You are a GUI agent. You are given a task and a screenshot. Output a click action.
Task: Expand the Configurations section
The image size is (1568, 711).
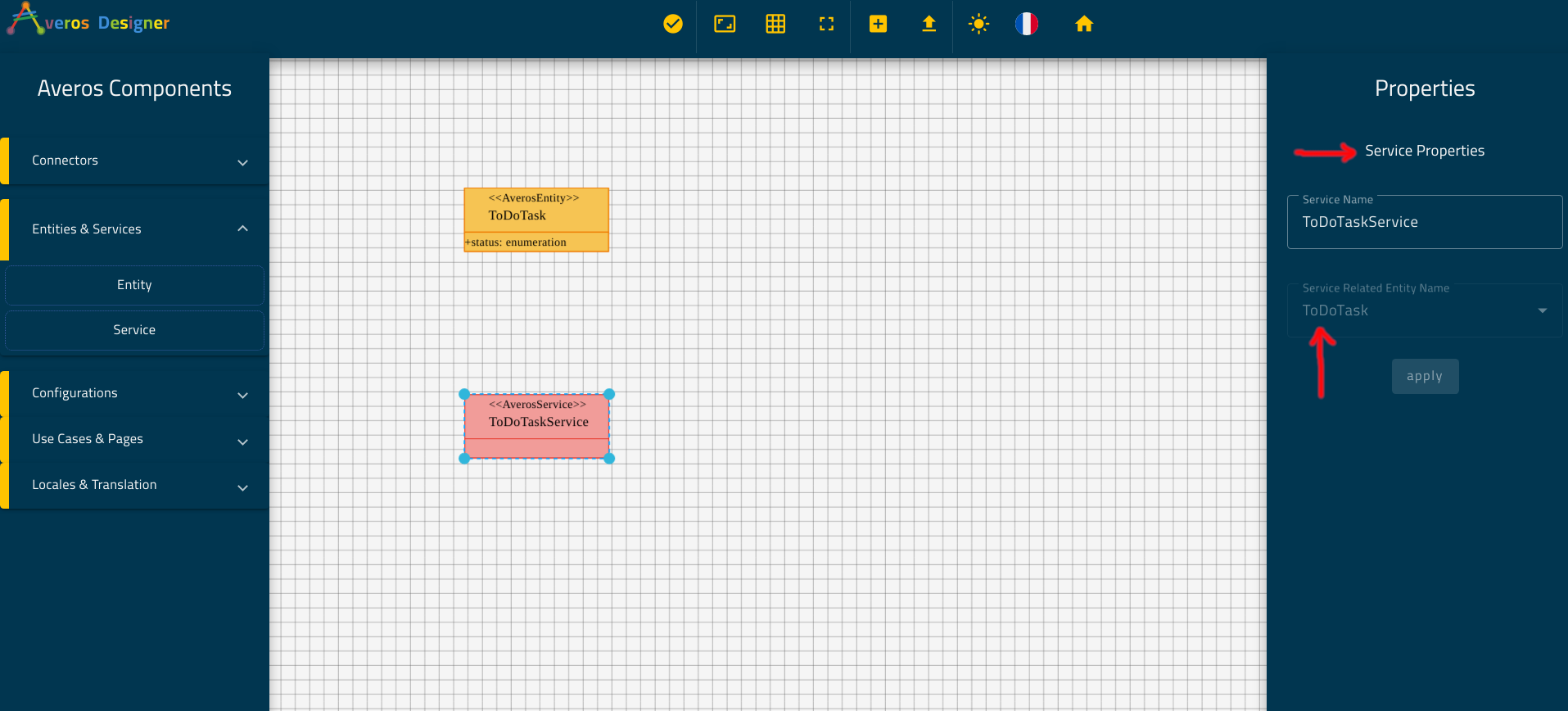136,393
